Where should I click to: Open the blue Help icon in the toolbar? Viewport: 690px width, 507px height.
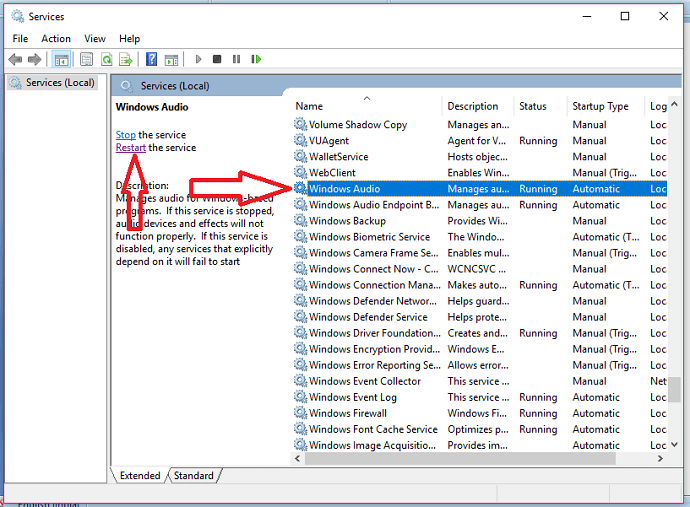(x=151, y=60)
